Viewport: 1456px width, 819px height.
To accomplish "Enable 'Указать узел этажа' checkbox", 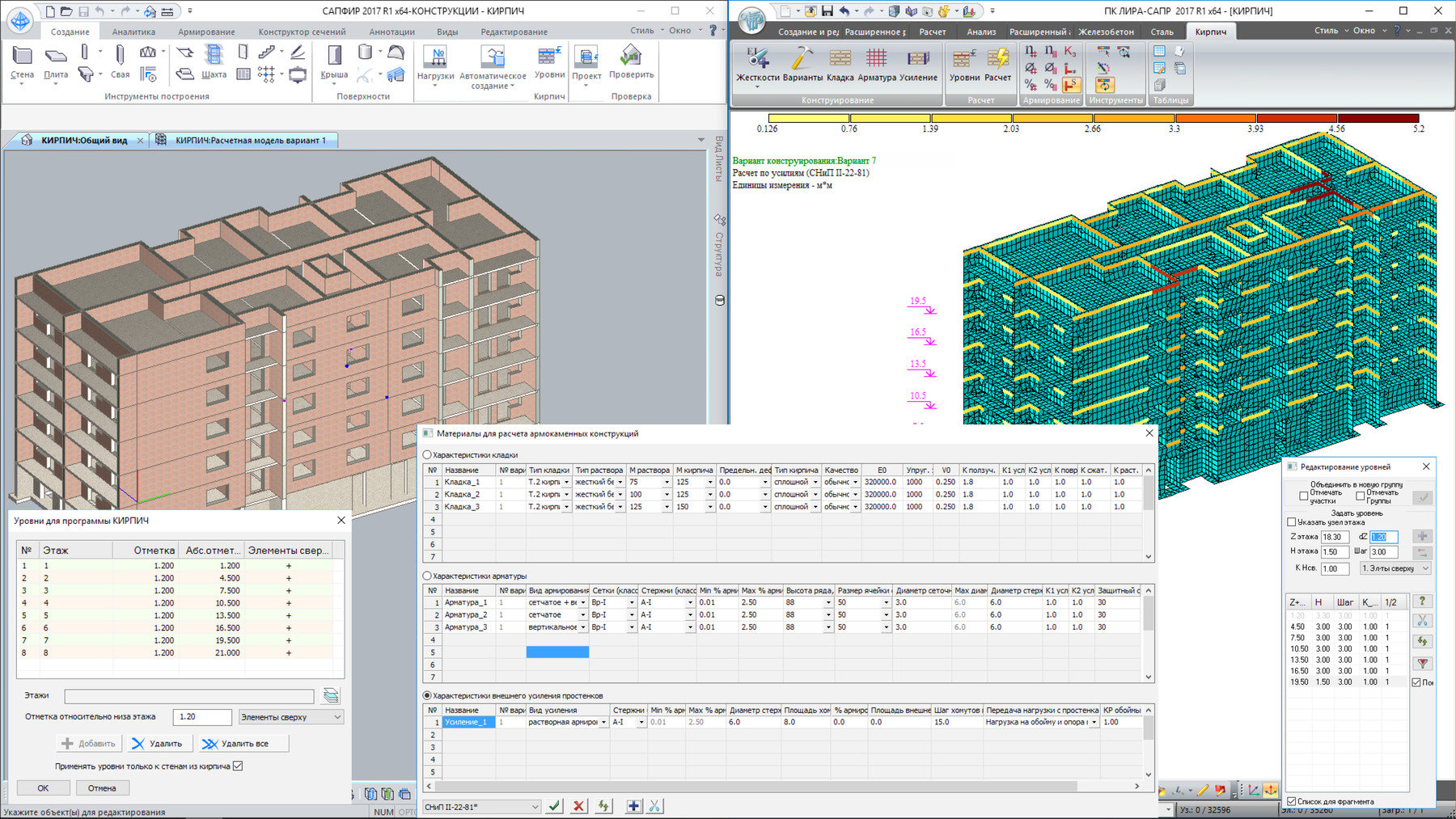I will point(1292,522).
